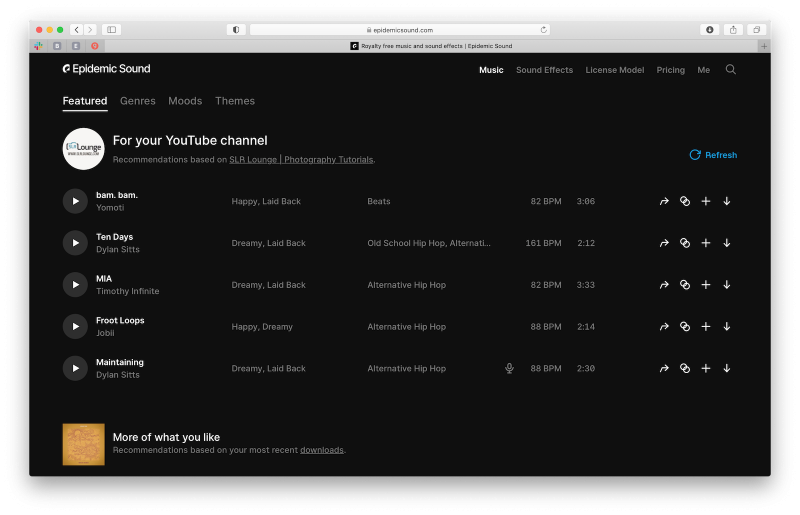This screenshot has height=515, width=800.
Task: Add Froot Loops to a playlist
Action: pyautogui.click(x=706, y=327)
